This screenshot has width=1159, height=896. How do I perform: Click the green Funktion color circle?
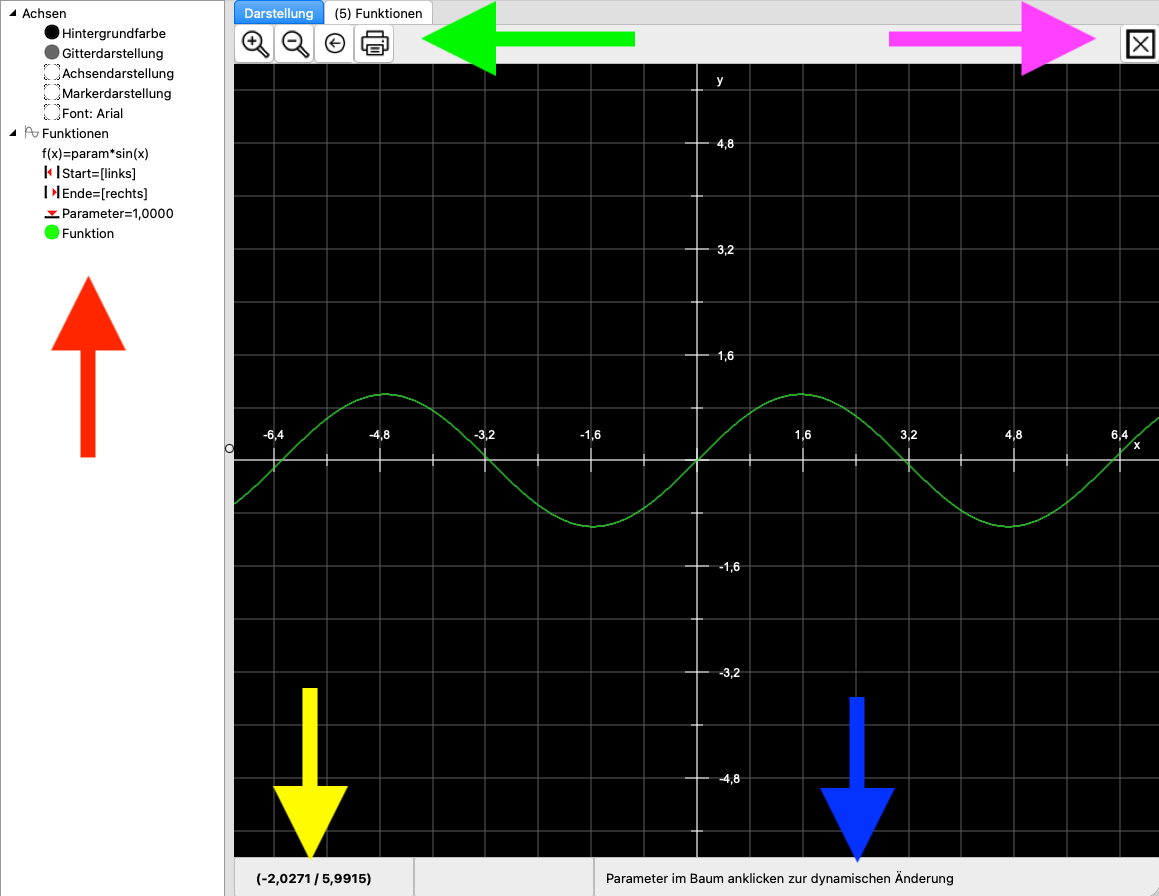tap(52, 233)
